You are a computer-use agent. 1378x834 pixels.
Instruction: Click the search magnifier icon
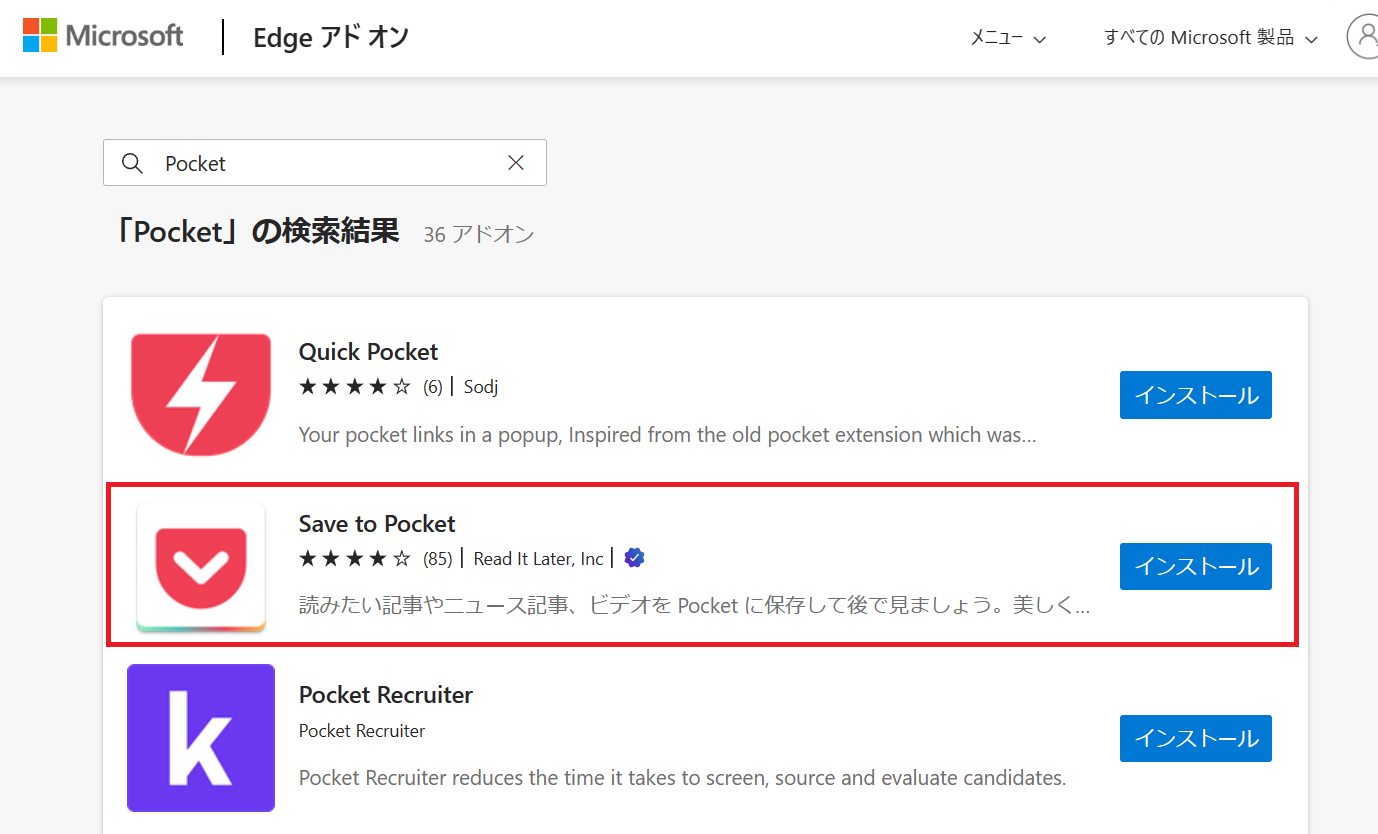(132, 163)
